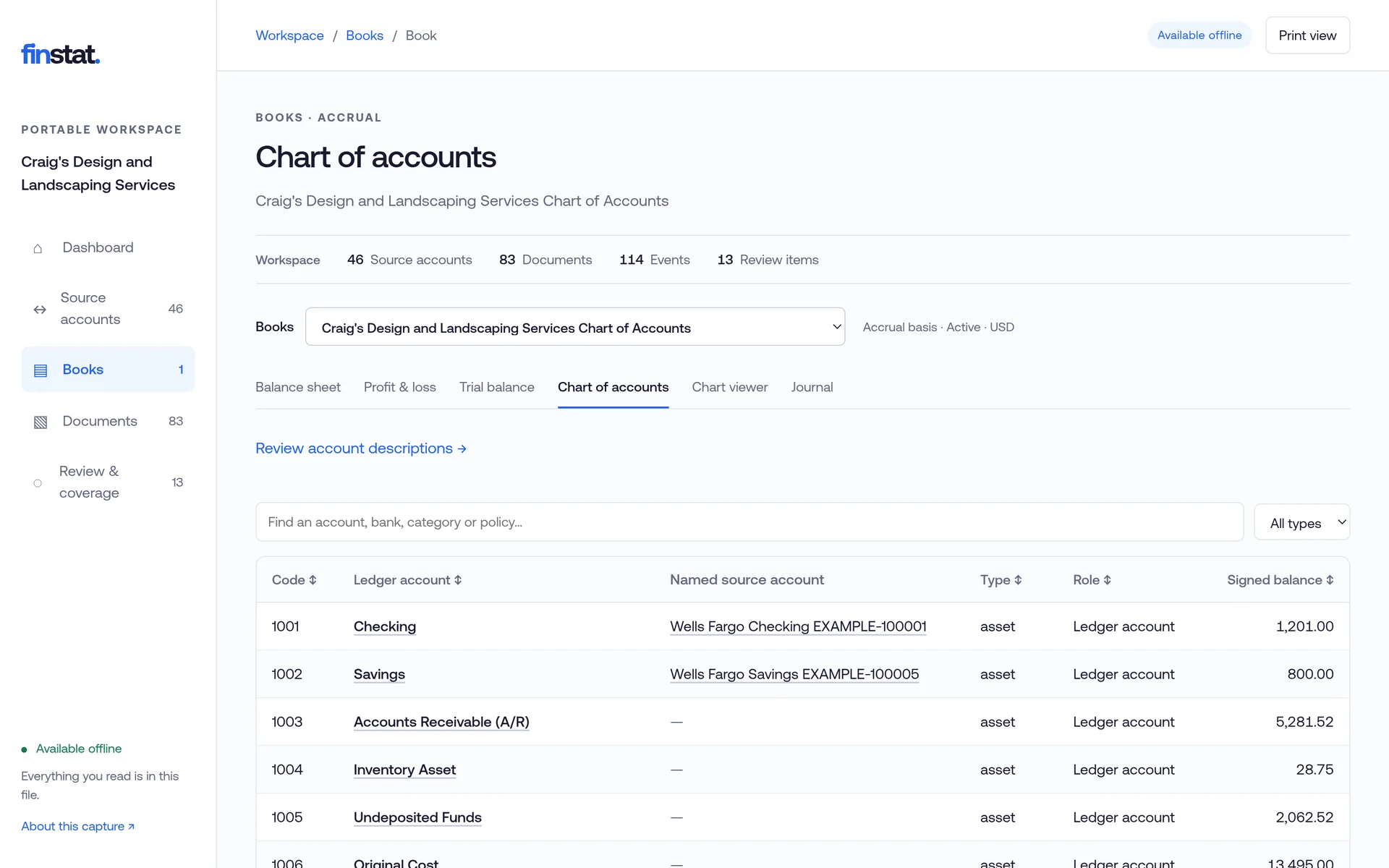
Task: Open Source accounts in the sidebar
Action: (x=108, y=309)
